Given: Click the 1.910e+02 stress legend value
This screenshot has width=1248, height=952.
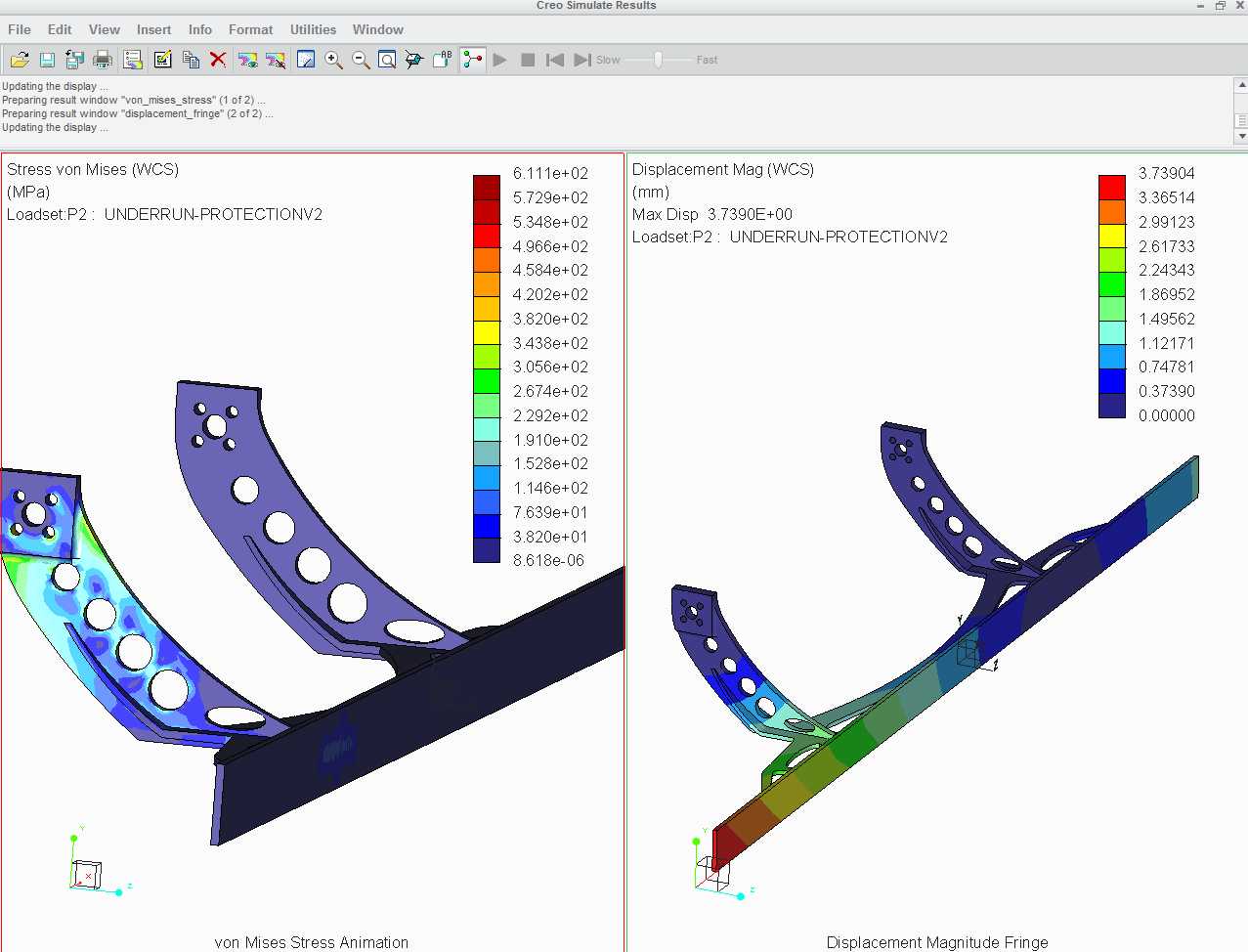Looking at the screenshot, I should click(551, 440).
